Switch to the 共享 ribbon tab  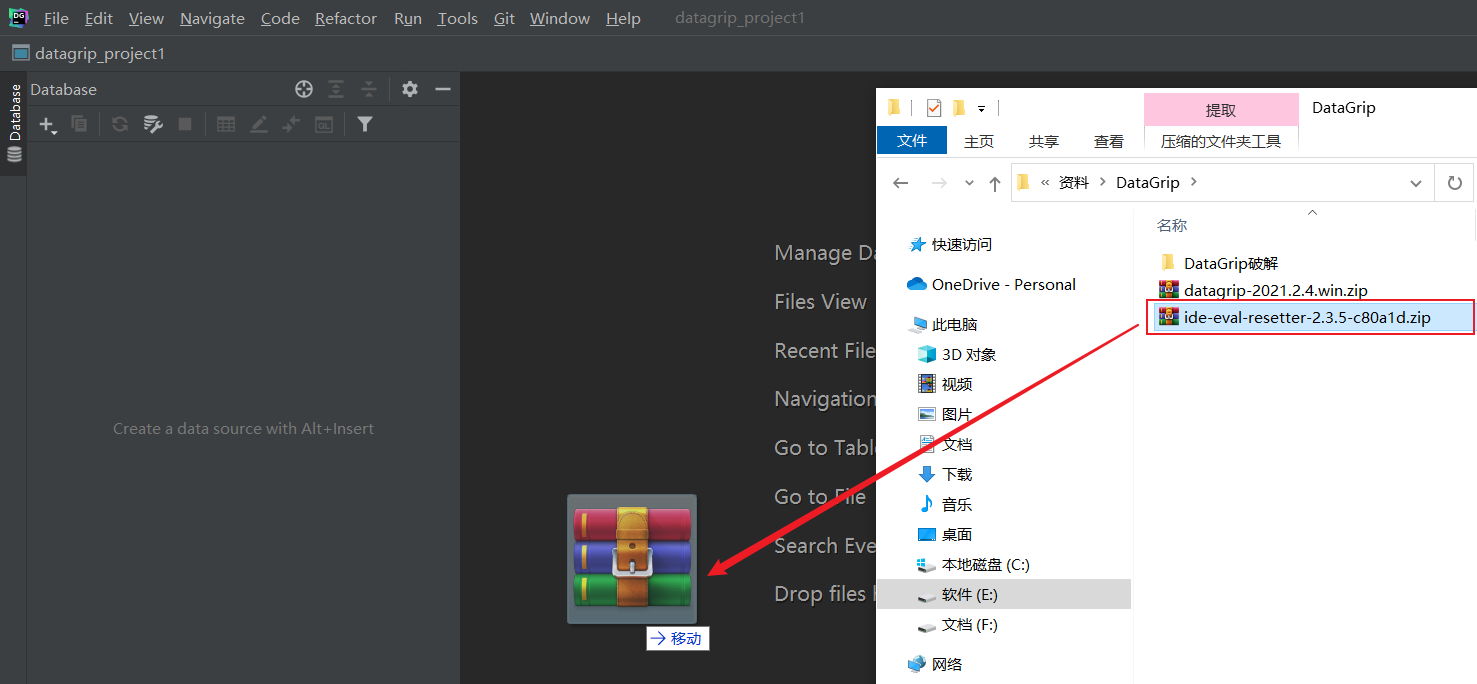(1044, 141)
